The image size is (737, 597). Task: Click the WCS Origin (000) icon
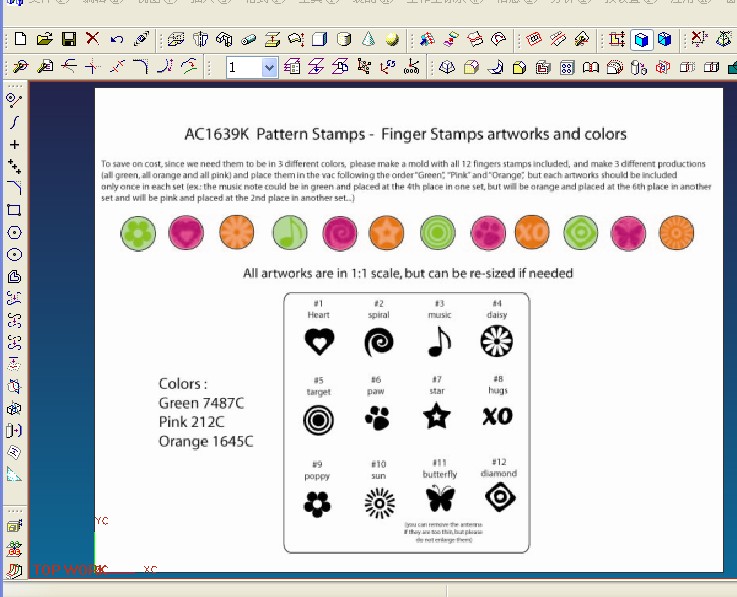[x=412, y=67]
